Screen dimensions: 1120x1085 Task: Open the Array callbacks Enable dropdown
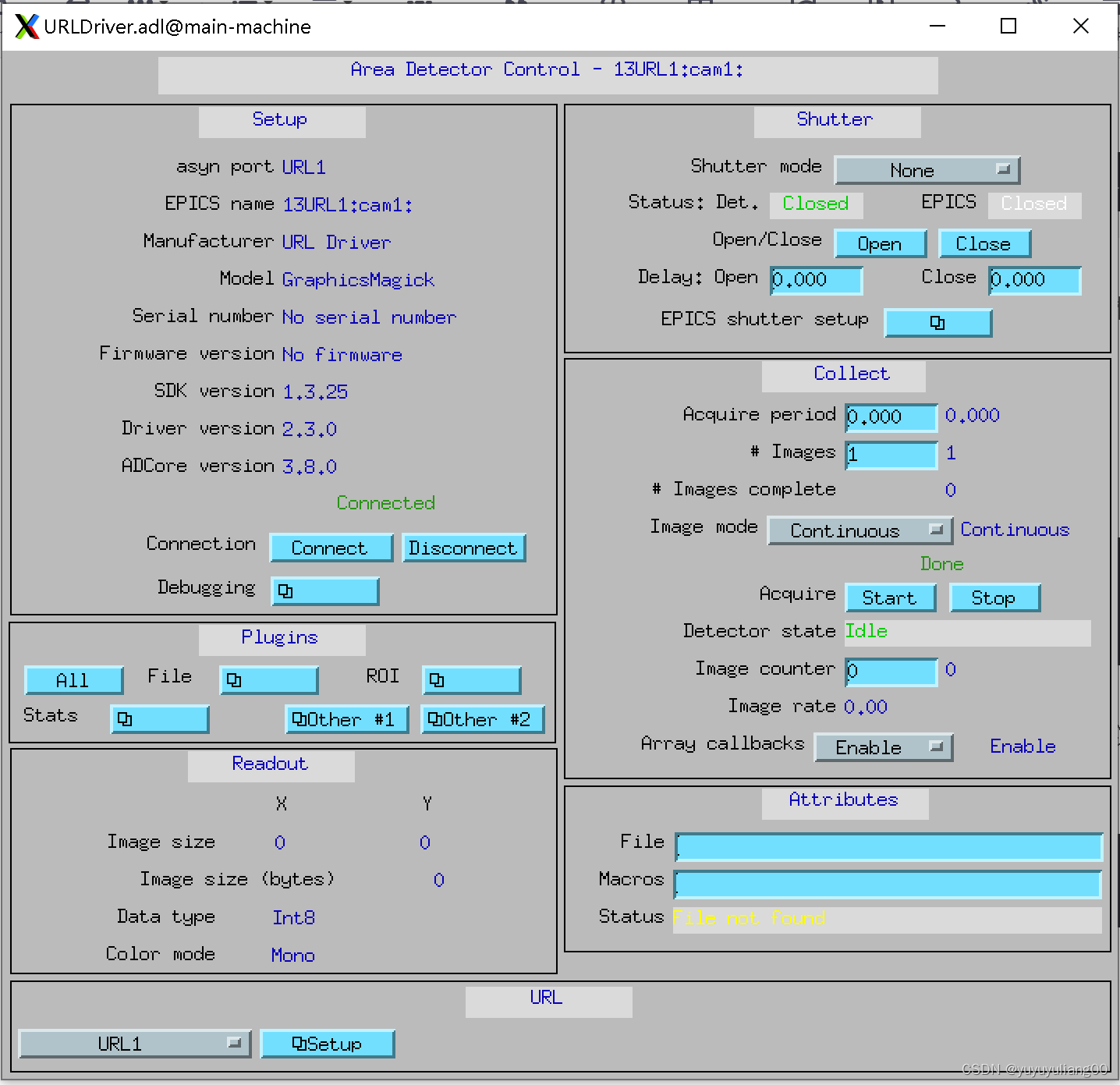tap(884, 747)
